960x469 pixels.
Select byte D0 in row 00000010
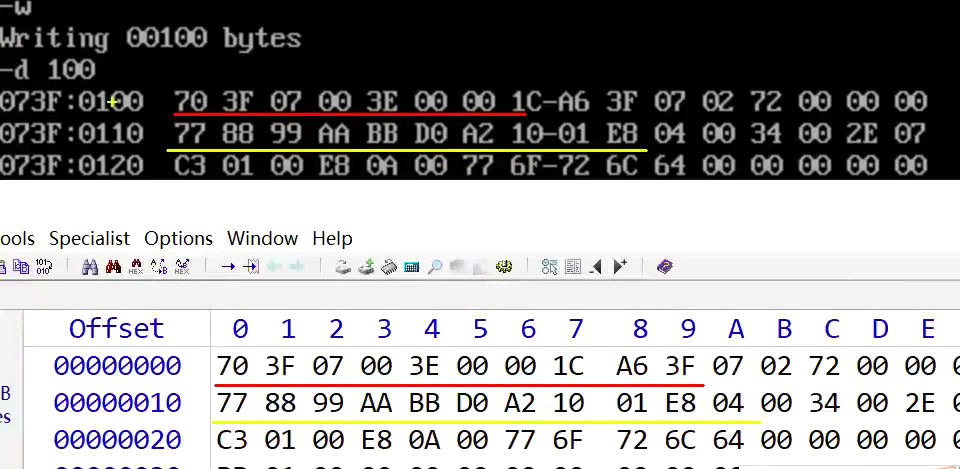point(472,403)
